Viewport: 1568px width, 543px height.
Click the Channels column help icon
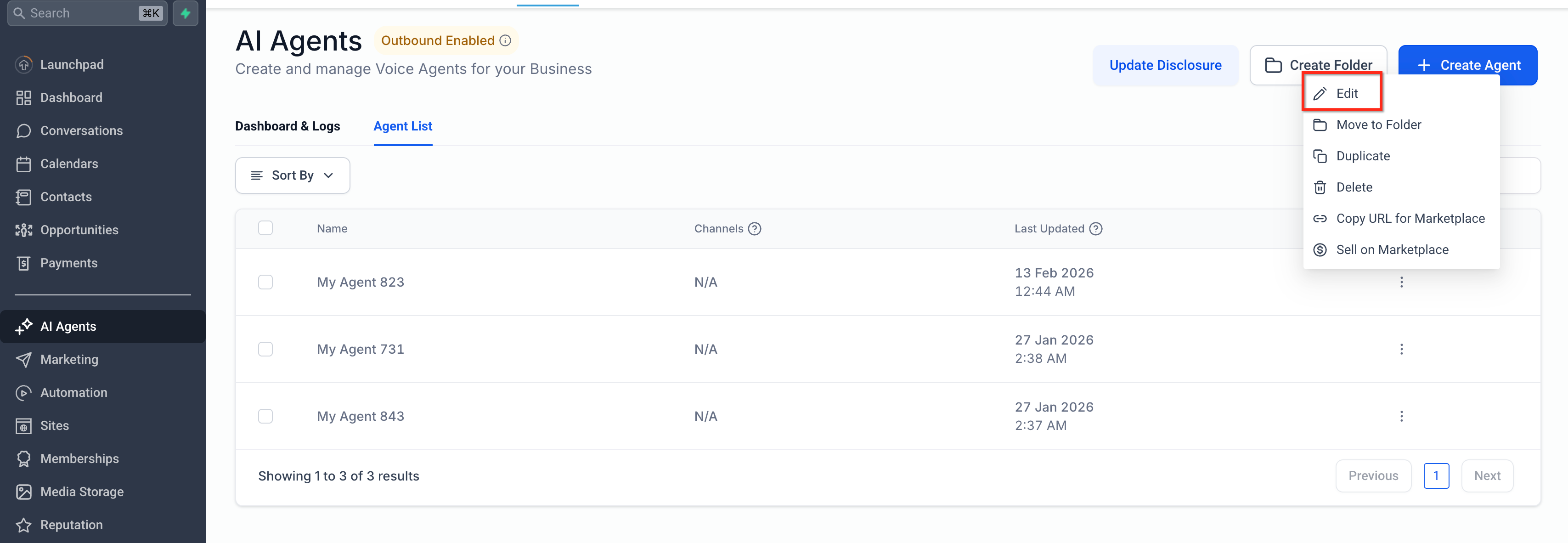point(754,229)
